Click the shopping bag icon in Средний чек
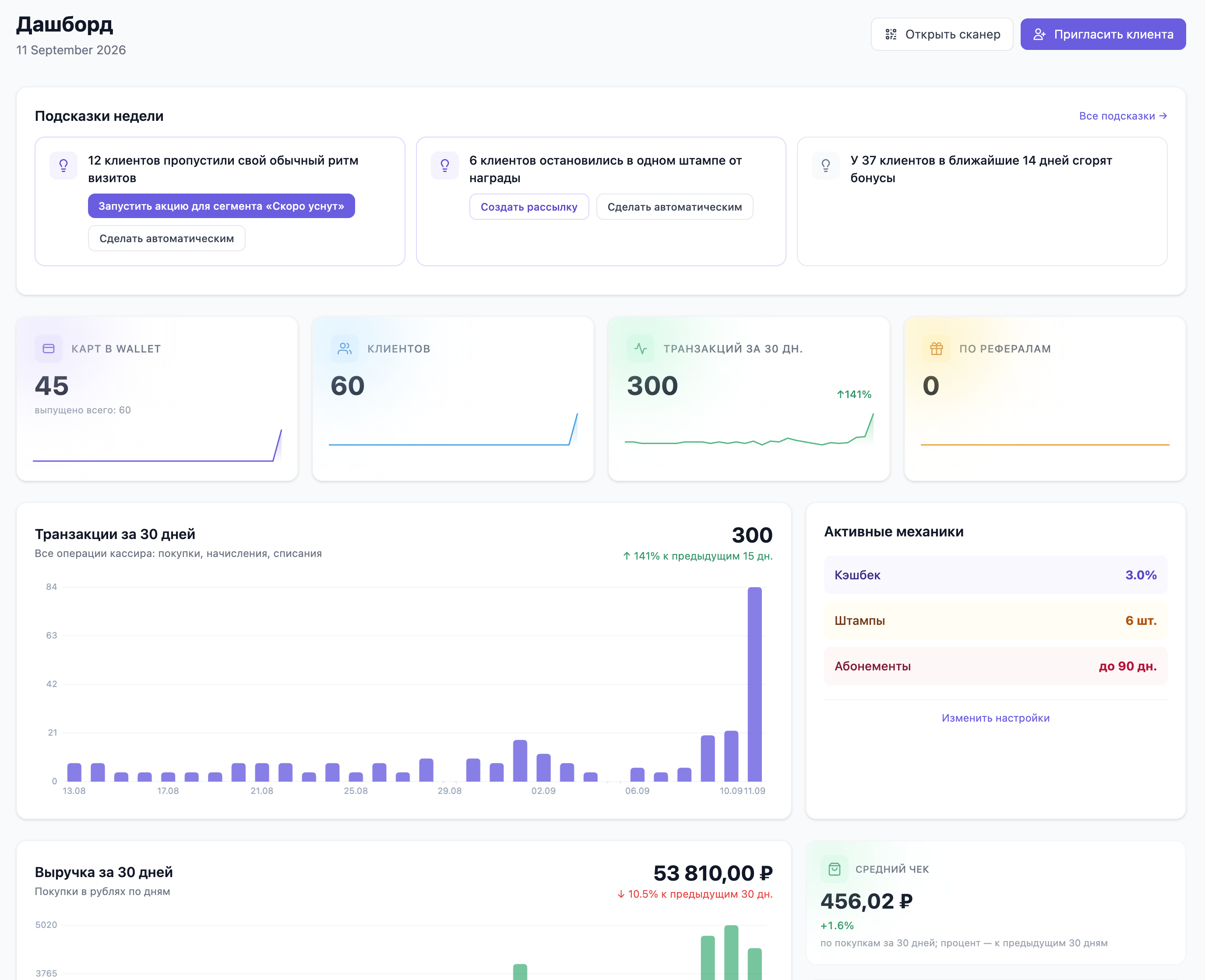Viewport: 1205px width, 980px height. [834, 869]
